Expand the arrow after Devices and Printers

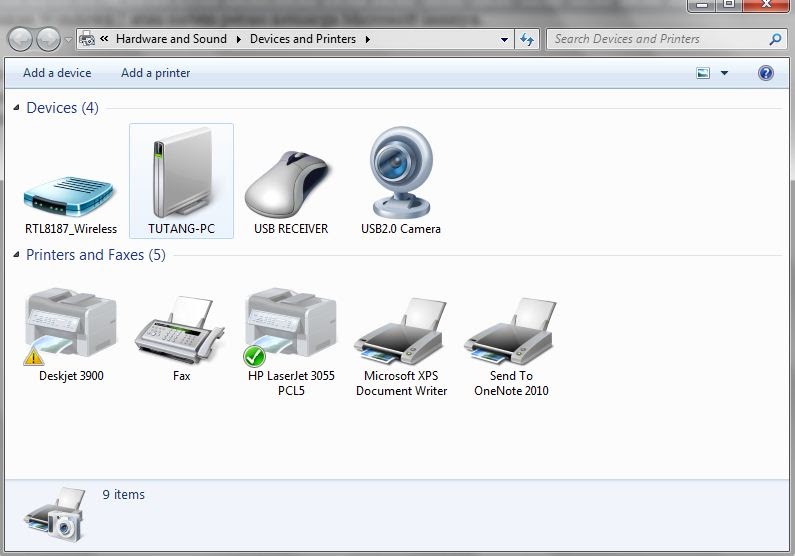coord(368,39)
